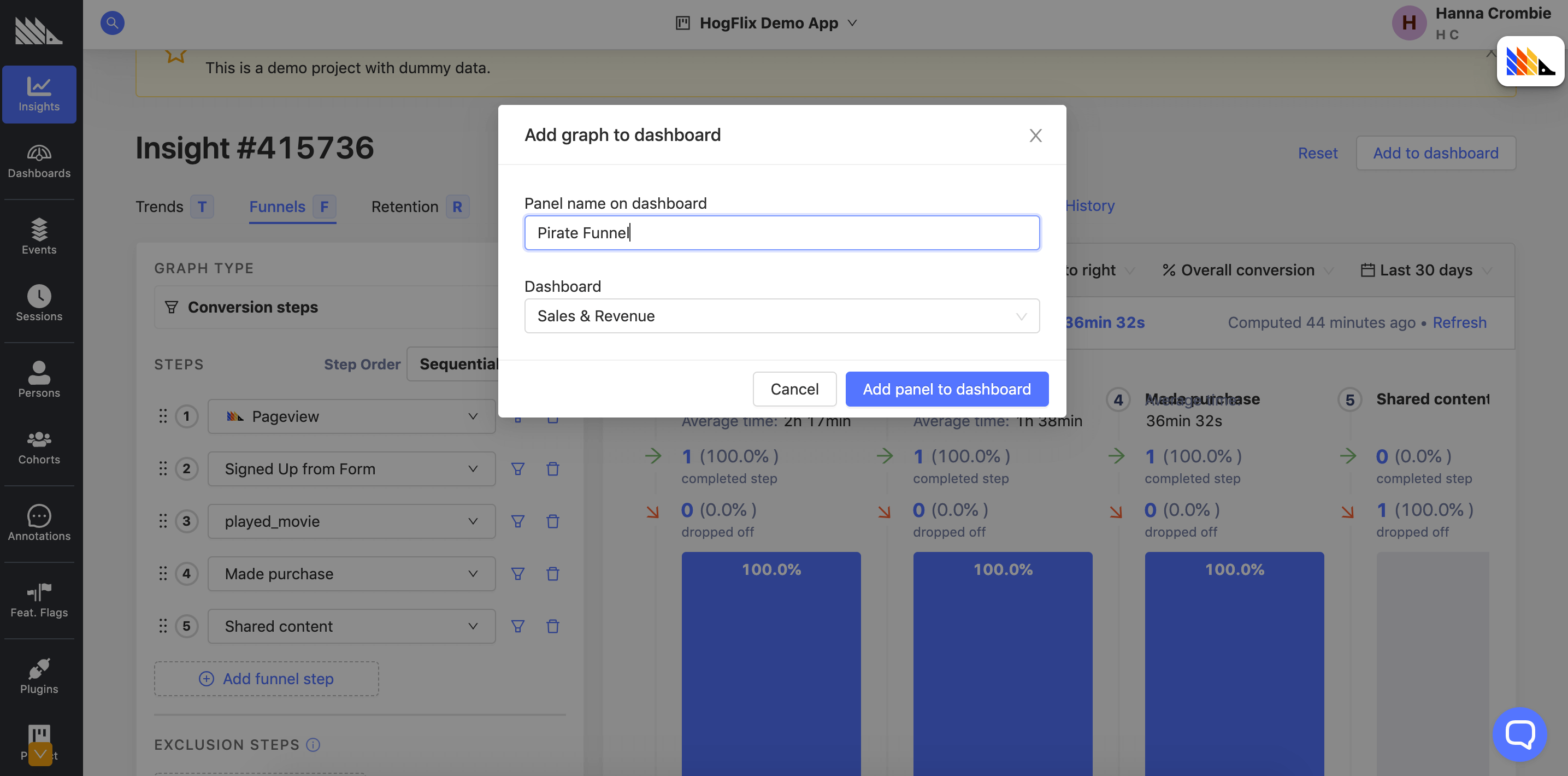Delete the played_movie funnel step
This screenshot has width=1568, height=776.
[x=552, y=521]
